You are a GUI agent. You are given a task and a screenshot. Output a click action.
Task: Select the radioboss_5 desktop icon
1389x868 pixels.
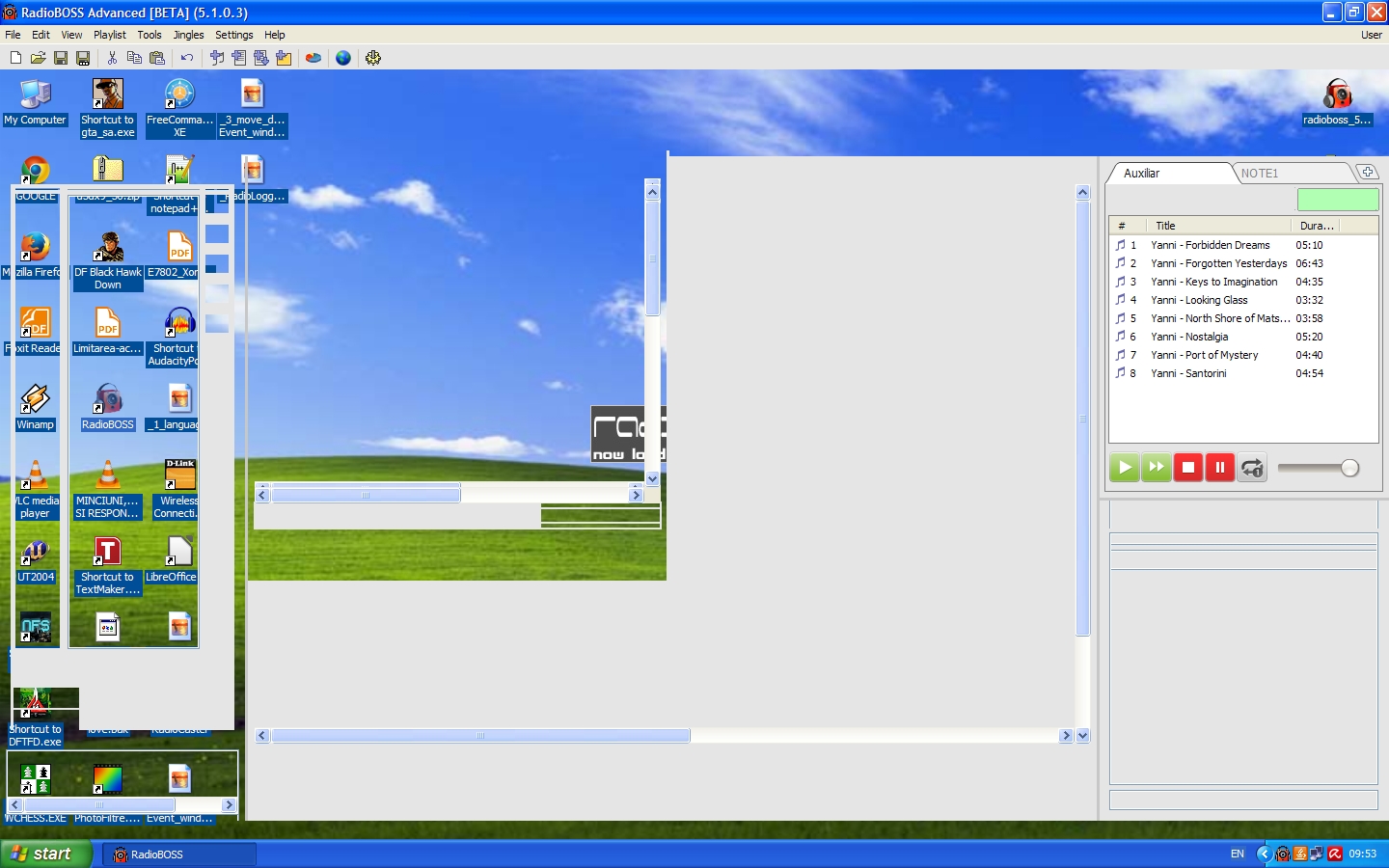pos(1337,102)
